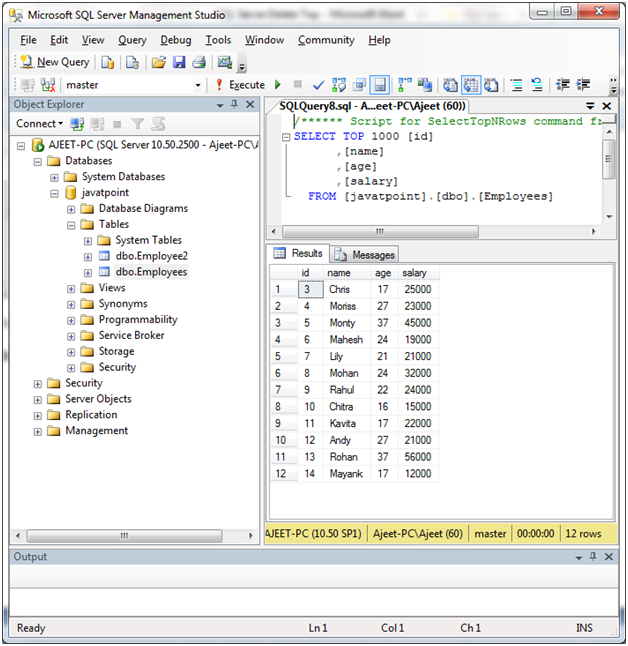Click the Disconnect icon in Object Explorer
628x646 pixels.
(97, 124)
